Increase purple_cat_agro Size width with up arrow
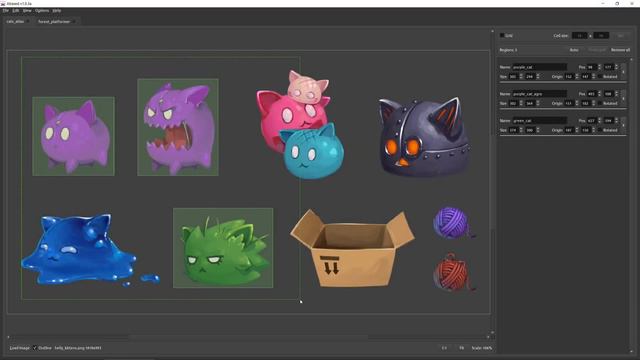The image size is (640, 360). coord(521,102)
